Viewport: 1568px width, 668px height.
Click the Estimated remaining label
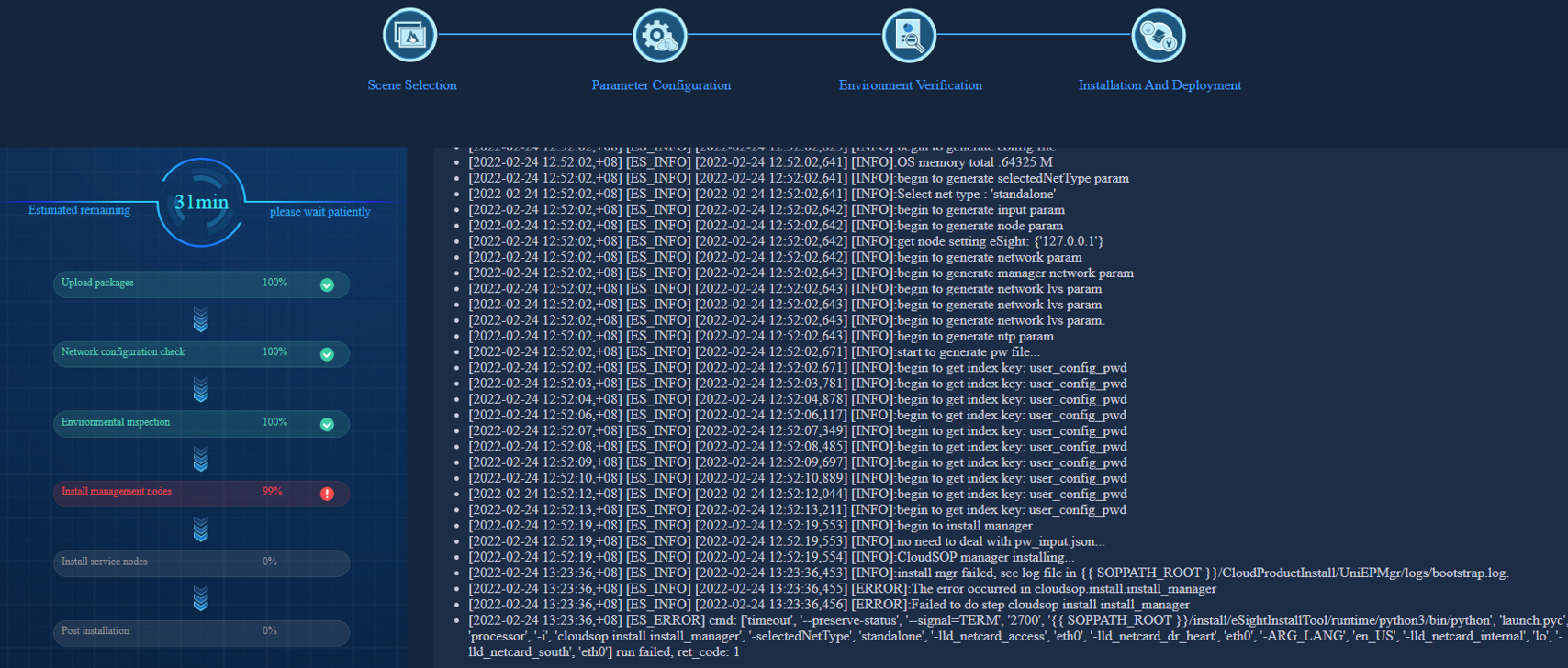tap(79, 210)
